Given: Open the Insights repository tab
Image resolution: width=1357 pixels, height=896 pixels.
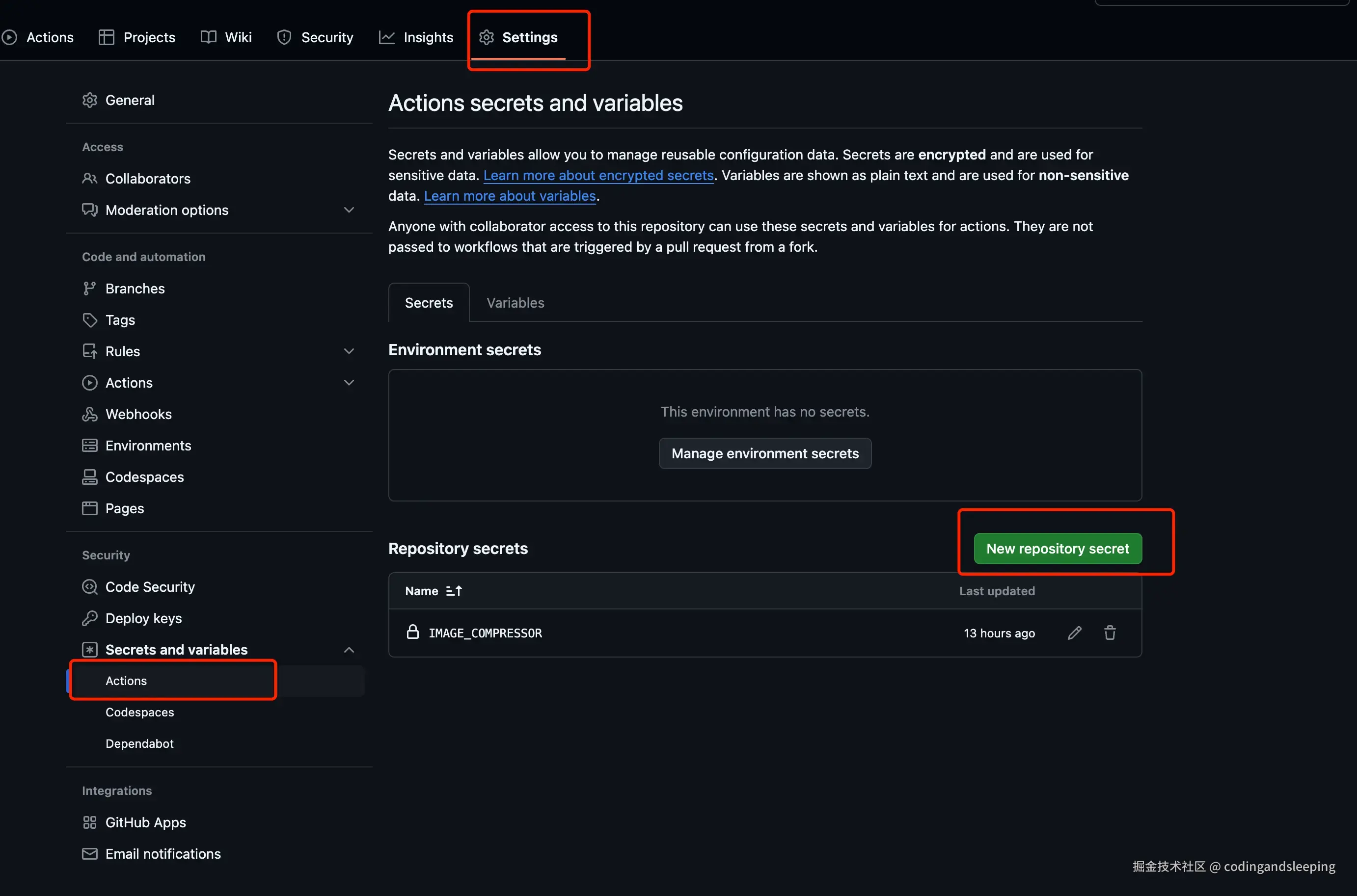Looking at the screenshot, I should click(x=416, y=37).
